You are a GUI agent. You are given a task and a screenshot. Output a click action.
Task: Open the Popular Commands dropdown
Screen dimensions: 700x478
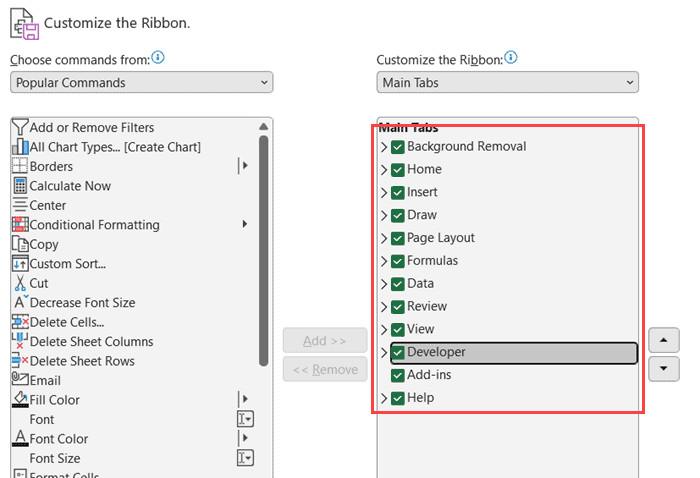click(x=142, y=83)
